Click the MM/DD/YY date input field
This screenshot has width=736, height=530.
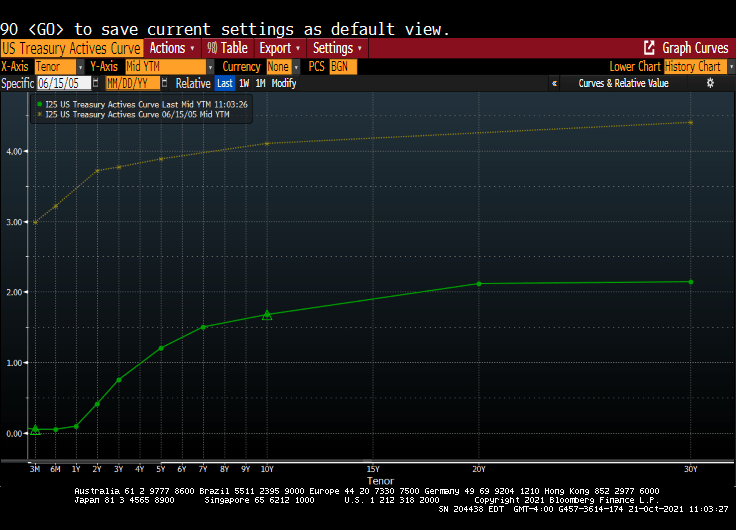click(x=132, y=84)
